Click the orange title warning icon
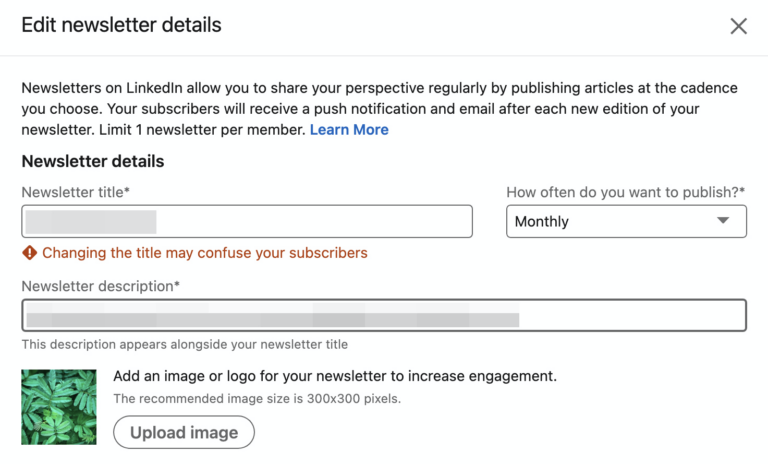The image size is (768, 464). [x=29, y=253]
